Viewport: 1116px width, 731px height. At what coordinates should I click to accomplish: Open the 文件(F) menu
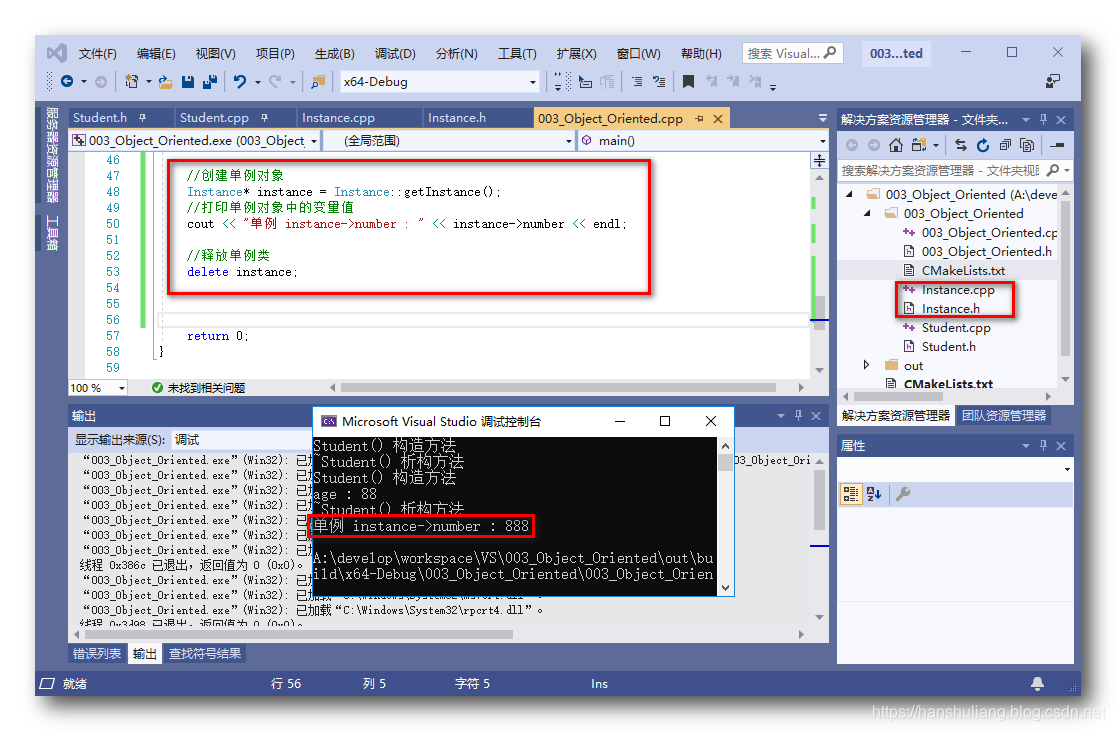pyautogui.click(x=97, y=53)
